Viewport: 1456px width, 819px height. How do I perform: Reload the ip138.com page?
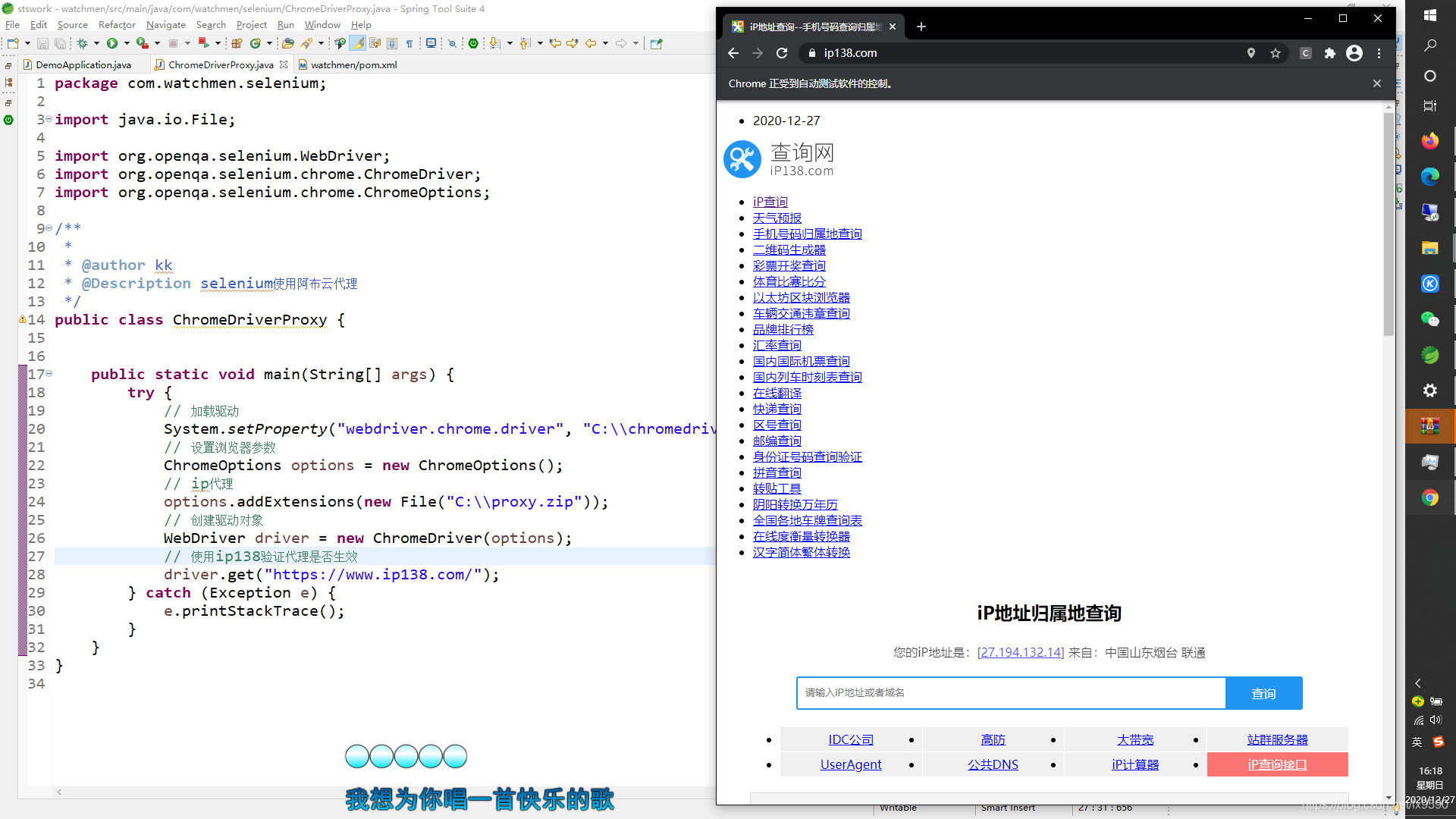click(782, 53)
